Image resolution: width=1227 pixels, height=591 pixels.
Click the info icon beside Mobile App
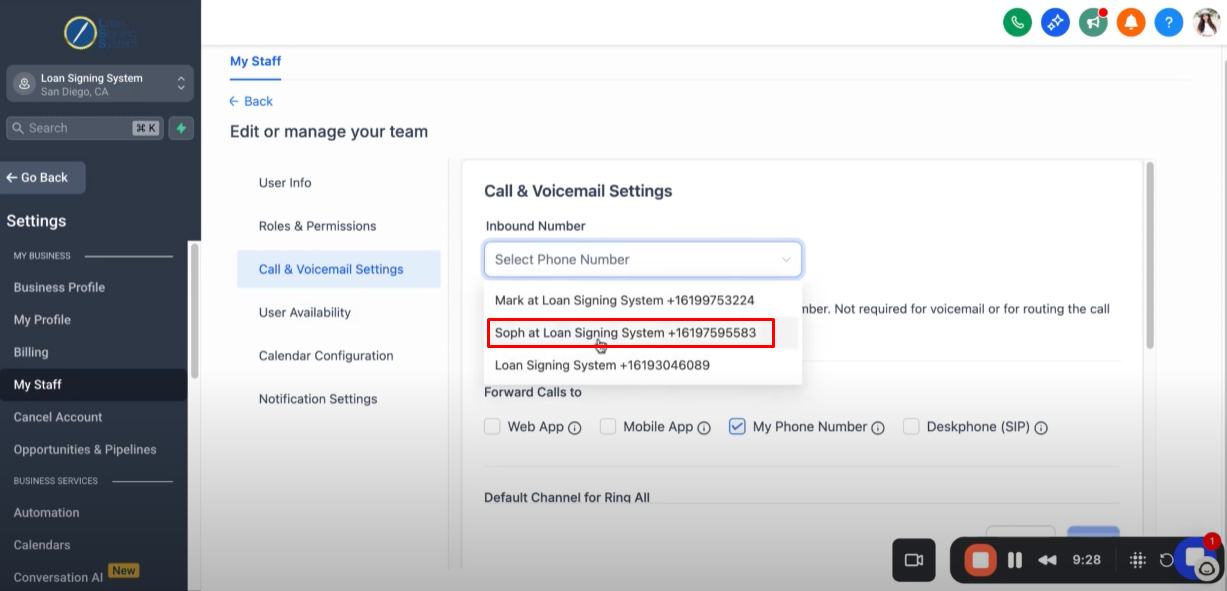pos(704,428)
